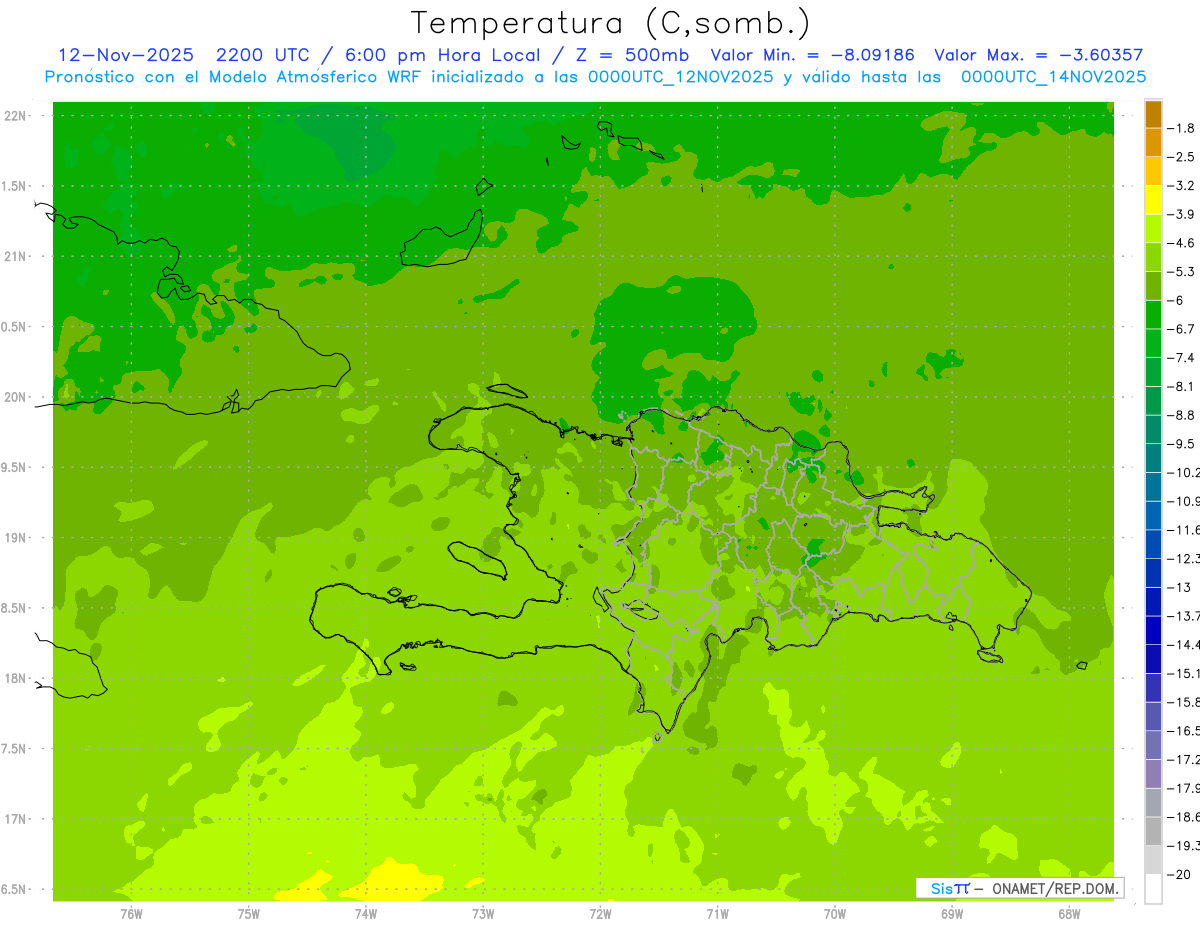Viewport: 1200px width, 927px height.
Task: Click the "73W" longitude label
Action: [483, 914]
